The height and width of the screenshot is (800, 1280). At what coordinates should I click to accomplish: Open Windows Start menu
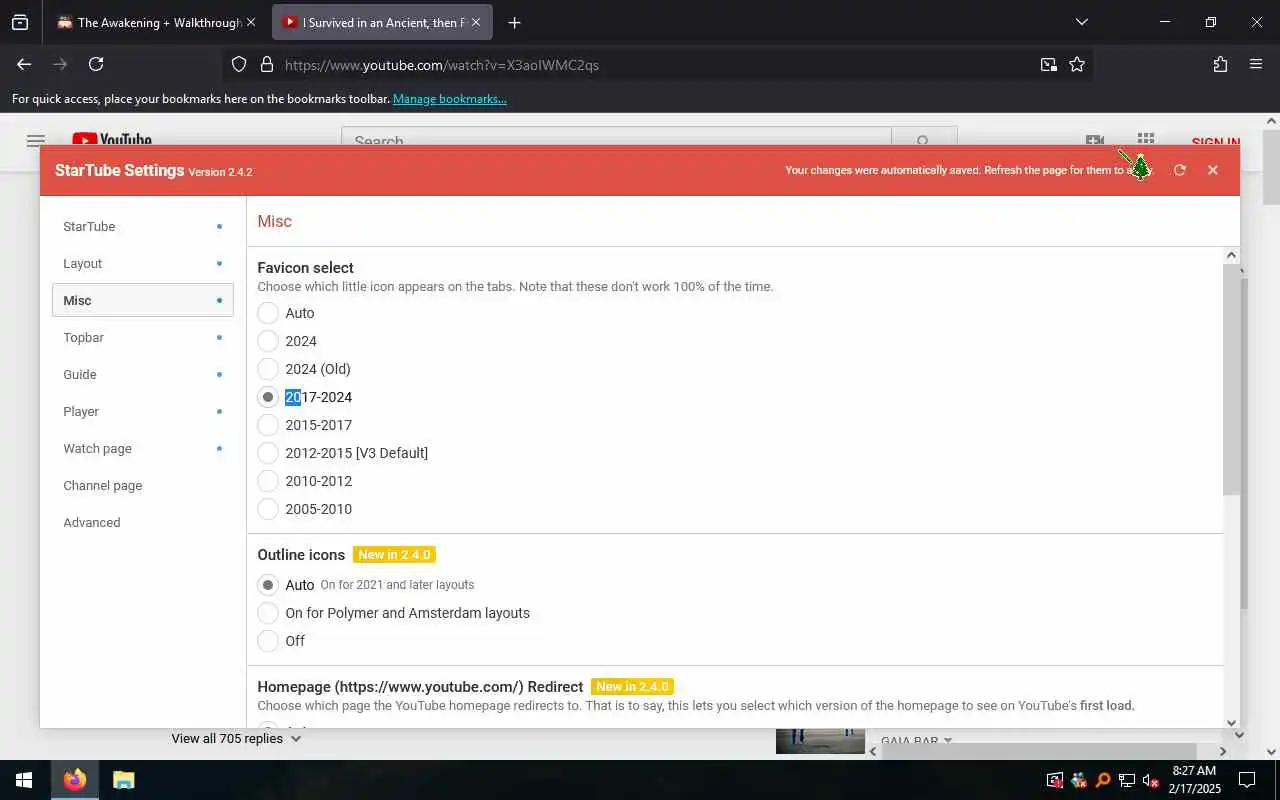coord(24,780)
